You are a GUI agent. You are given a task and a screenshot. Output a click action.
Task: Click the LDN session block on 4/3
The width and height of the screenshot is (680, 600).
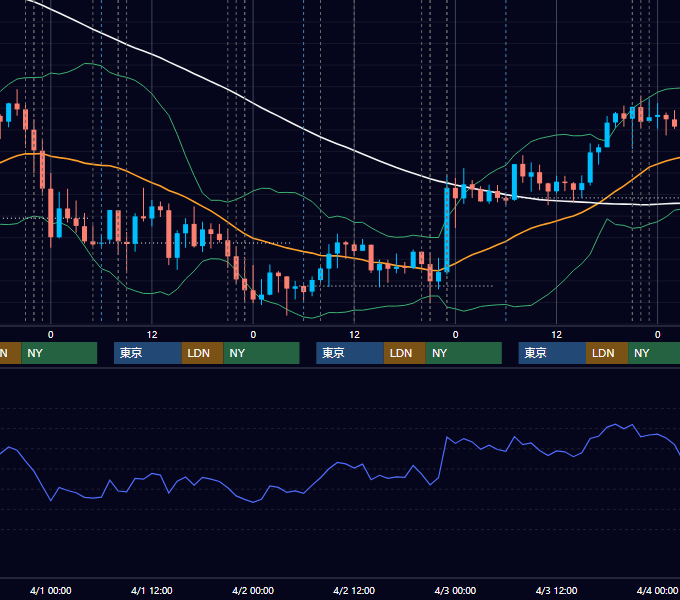tap(607, 353)
